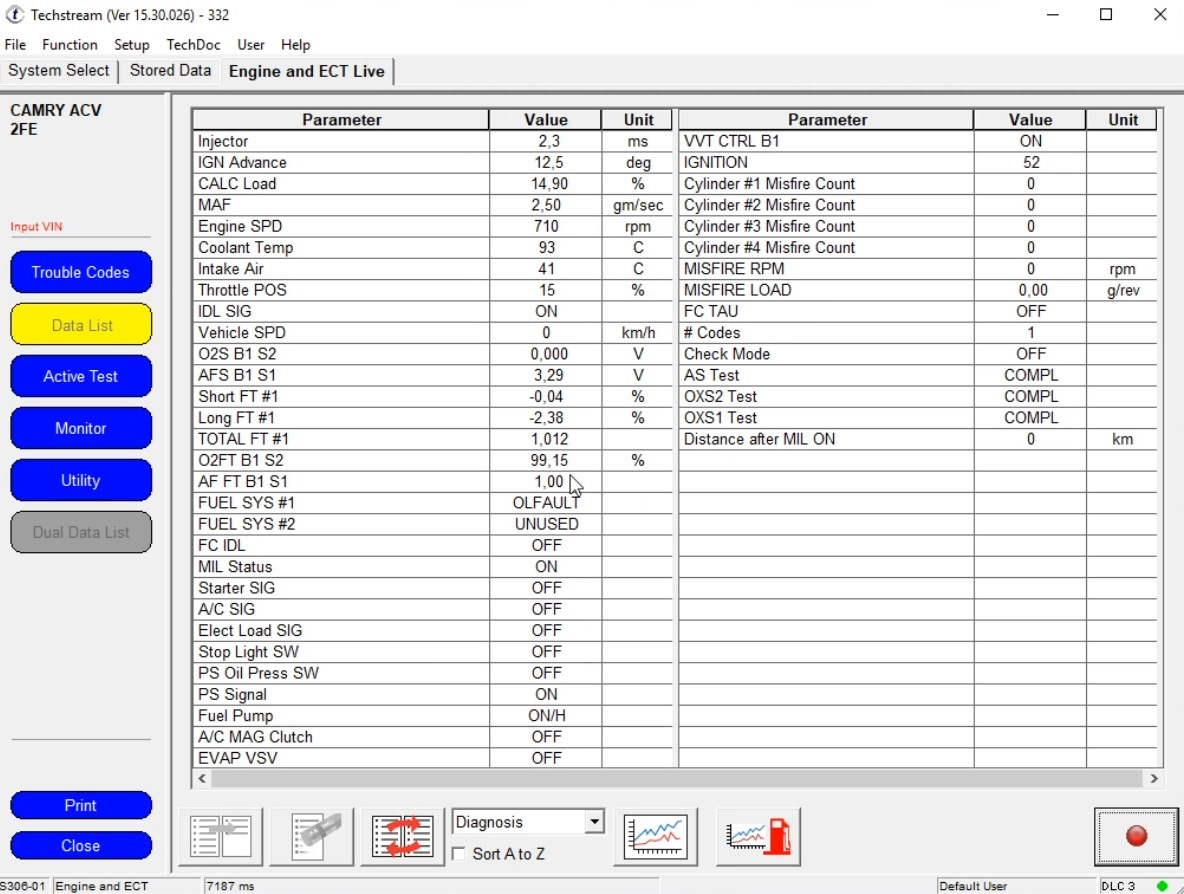Viewport: 1184px width, 894px height.
Task: Click green DLC 3 connection indicator
Action: pyautogui.click(x=1161, y=886)
